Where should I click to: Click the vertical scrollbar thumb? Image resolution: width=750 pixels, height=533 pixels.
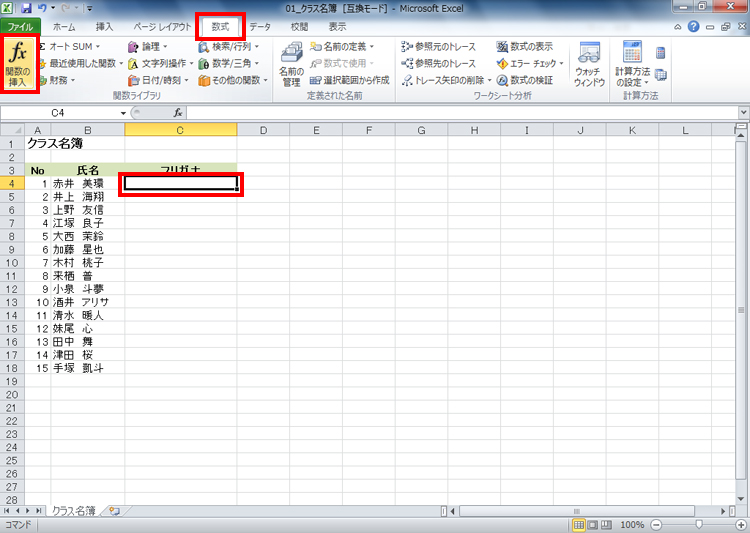pos(741,310)
